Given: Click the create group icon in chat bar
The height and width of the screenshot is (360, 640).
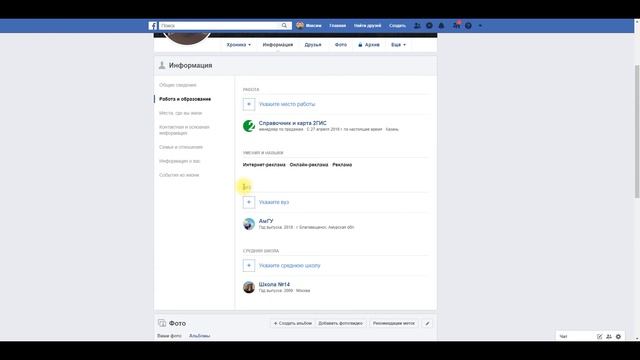Looking at the screenshot, I should click(609, 336).
